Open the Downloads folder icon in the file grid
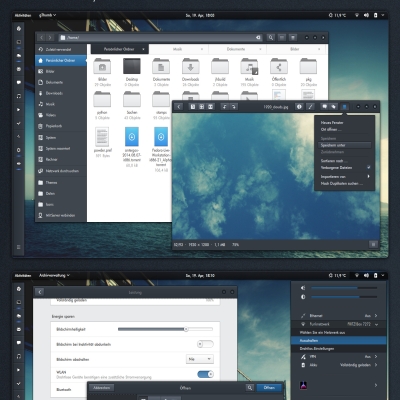 (x=190, y=66)
